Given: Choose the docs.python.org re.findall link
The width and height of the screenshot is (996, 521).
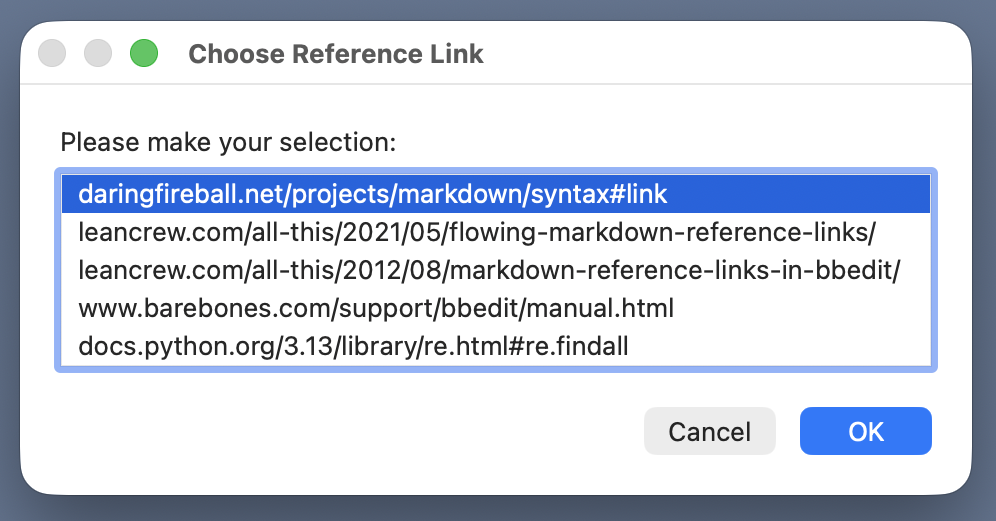Looking at the screenshot, I should [x=353, y=347].
